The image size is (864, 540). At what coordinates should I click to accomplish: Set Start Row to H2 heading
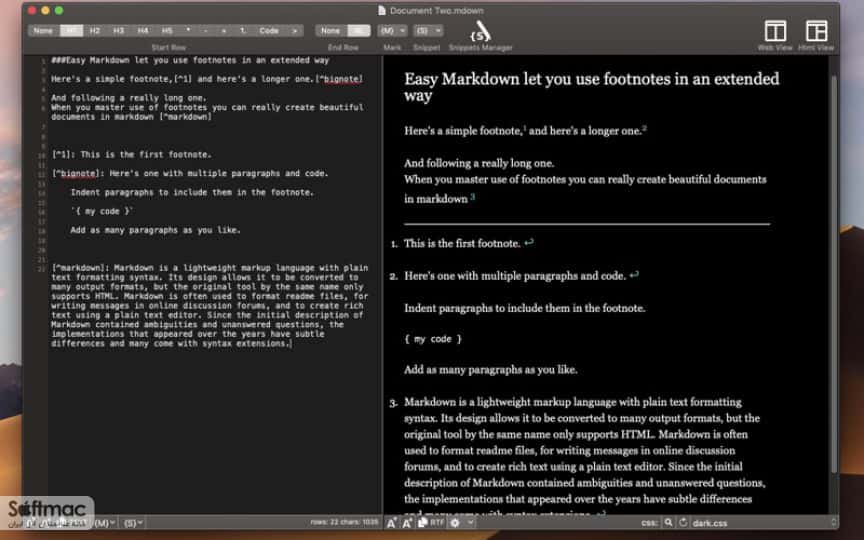pyautogui.click(x=95, y=31)
